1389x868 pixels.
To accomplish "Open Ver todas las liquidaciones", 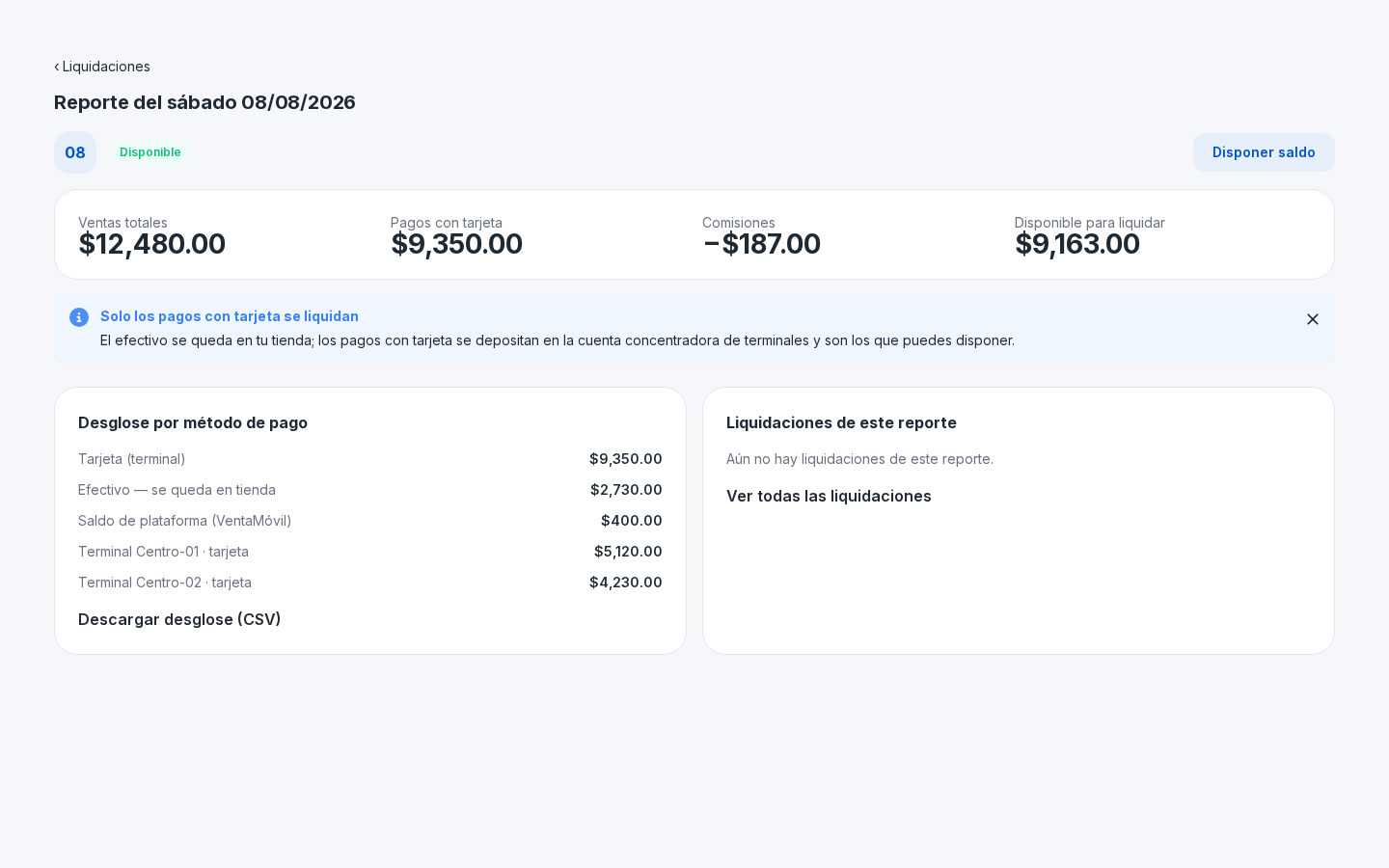I will point(829,496).
